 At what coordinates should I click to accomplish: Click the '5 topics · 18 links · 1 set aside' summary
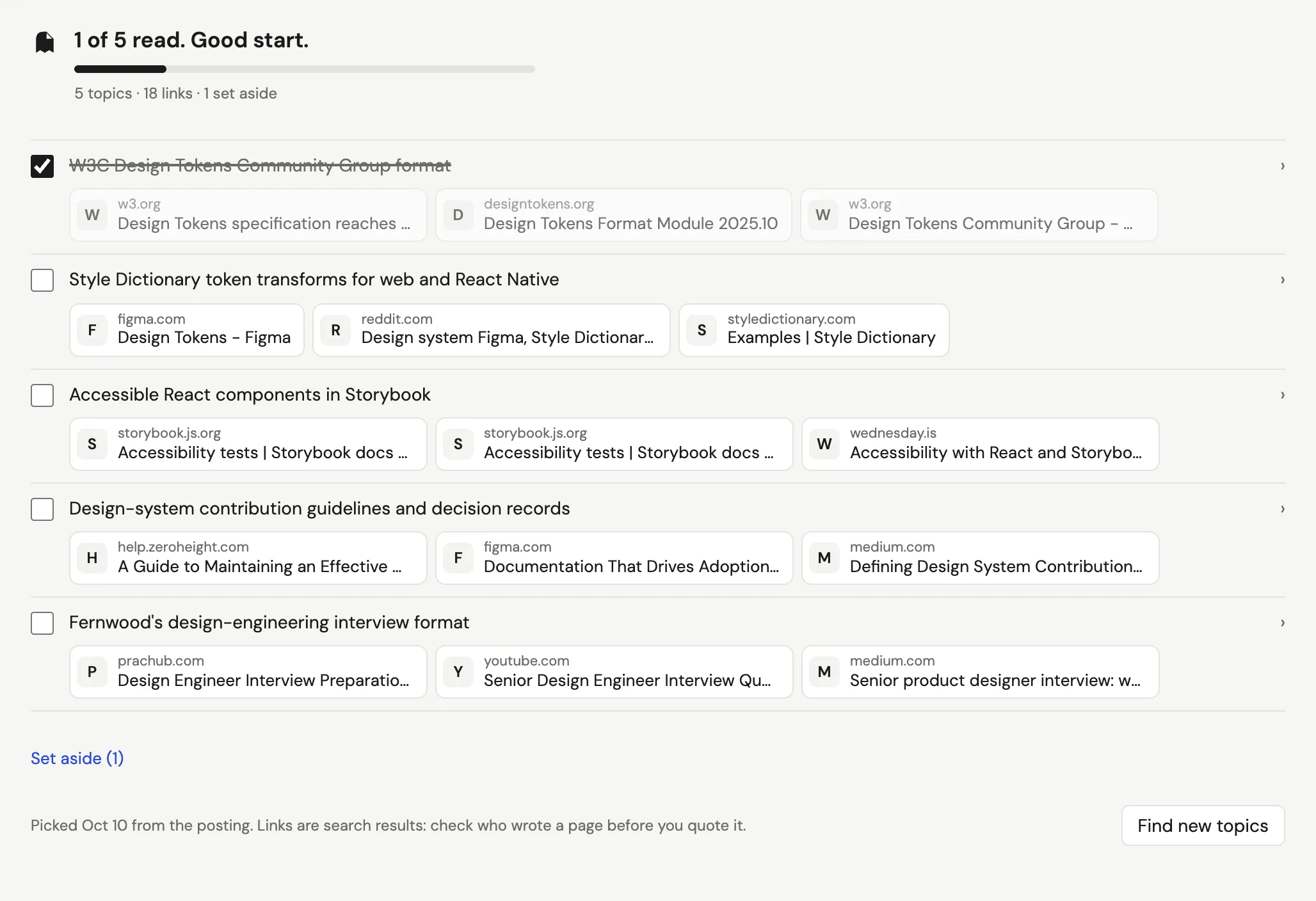(175, 93)
